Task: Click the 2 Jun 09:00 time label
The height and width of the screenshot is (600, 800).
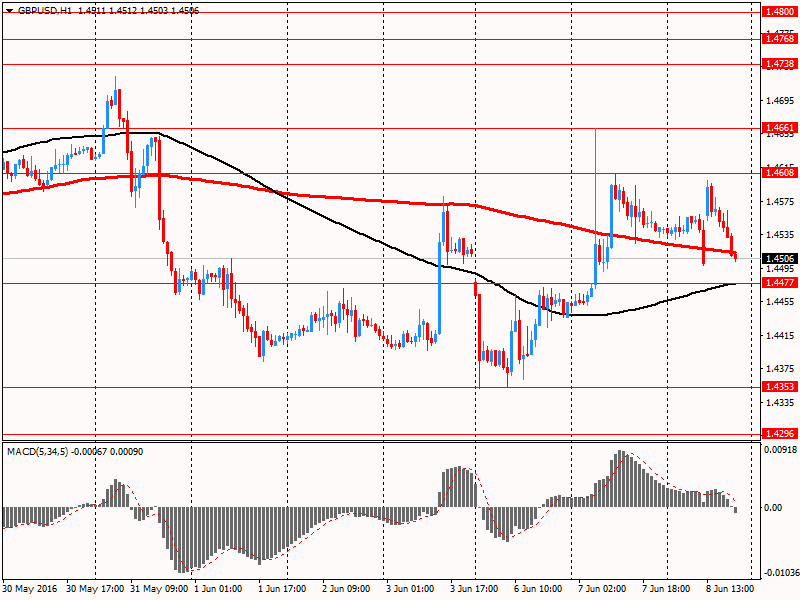Action: 346,589
